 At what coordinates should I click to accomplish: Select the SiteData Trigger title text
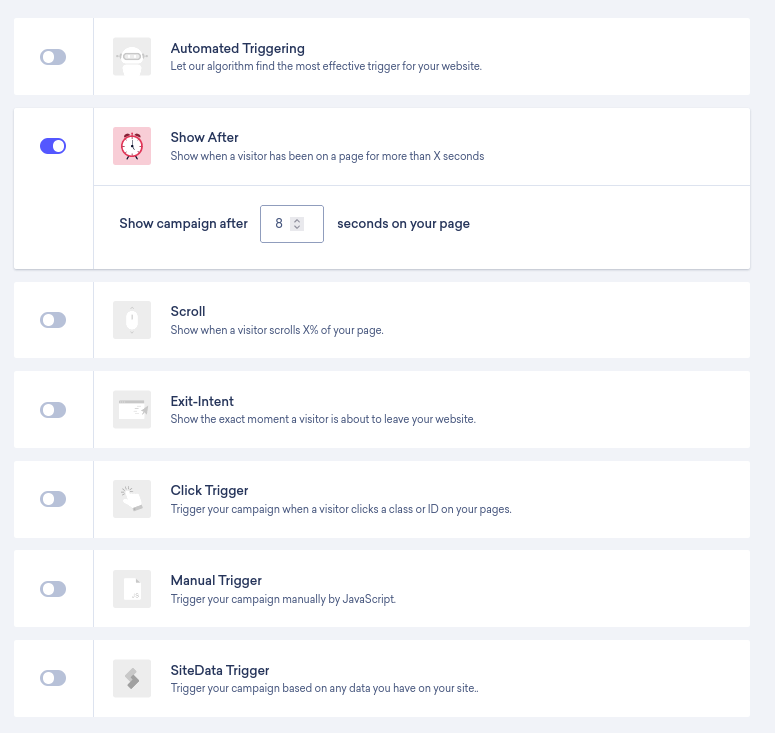[220, 670]
